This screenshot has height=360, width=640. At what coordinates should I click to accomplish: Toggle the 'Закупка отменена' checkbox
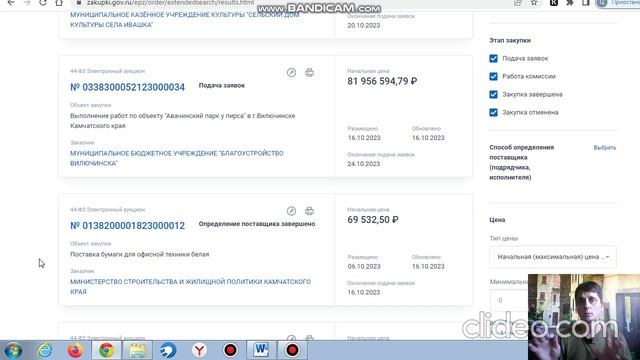[493, 112]
